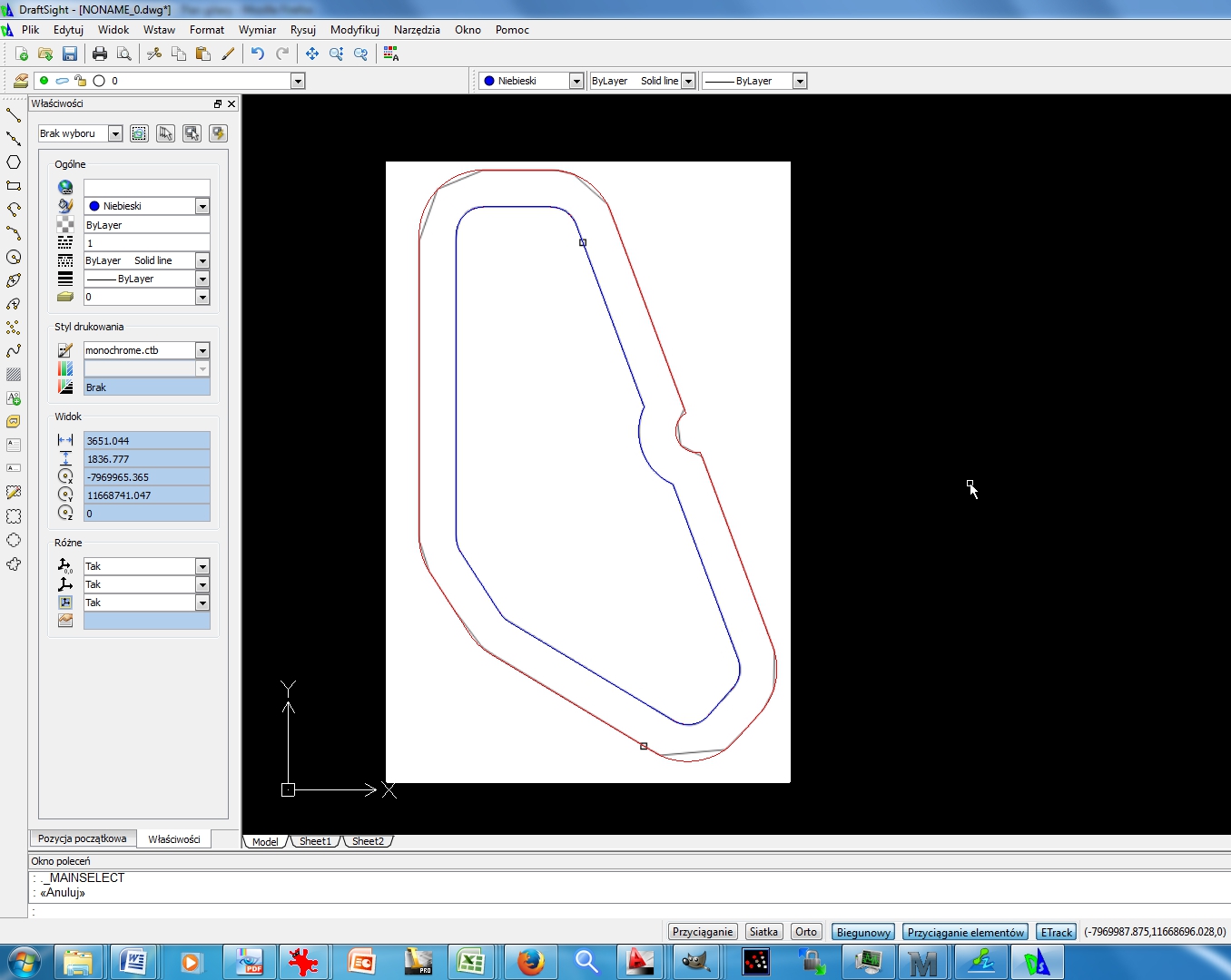This screenshot has width=1231, height=980.
Task: Disable ETrack in the status bar
Action: (x=1056, y=932)
